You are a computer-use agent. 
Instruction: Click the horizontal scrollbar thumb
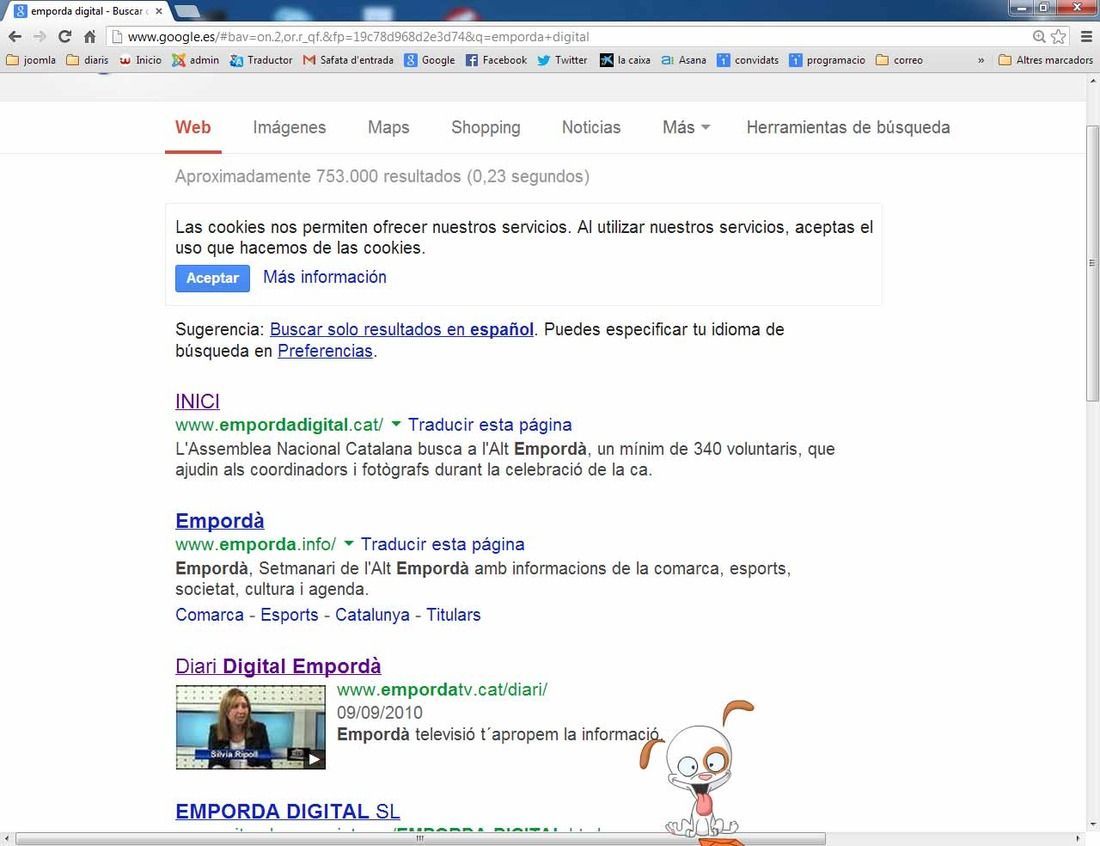[420, 838]
